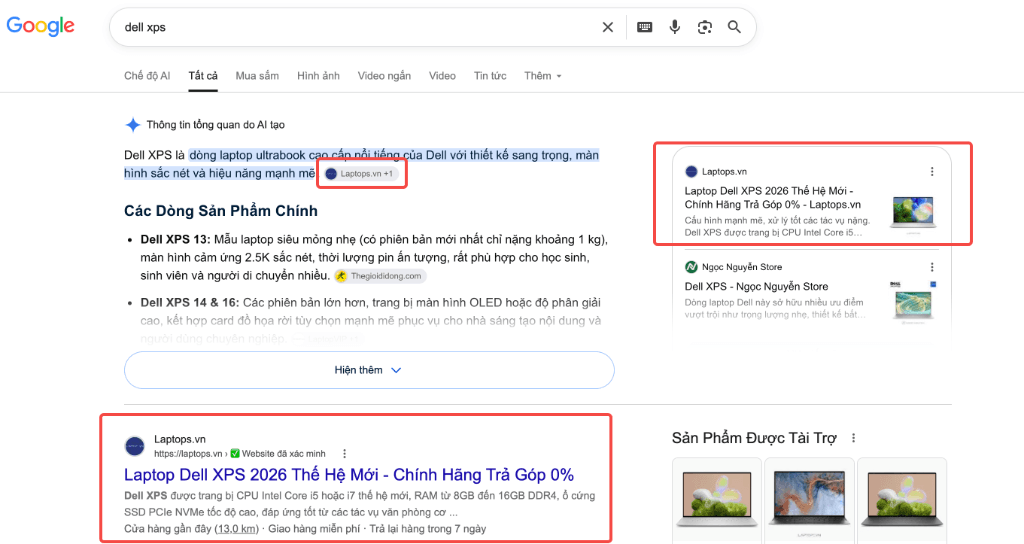Open third sponsored laptop product image
The image size is (1024, 544).
(903, 499)
